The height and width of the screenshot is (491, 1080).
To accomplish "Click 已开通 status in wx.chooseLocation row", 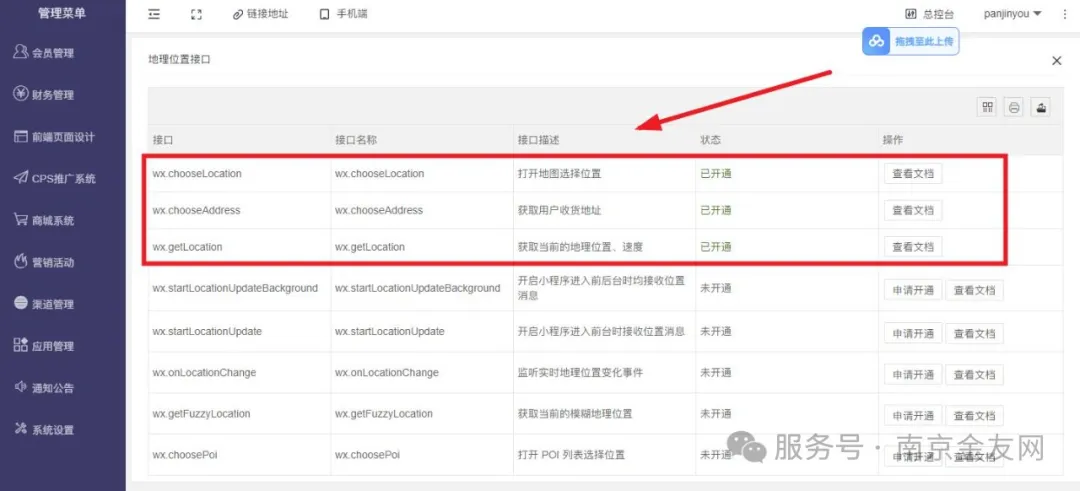I will pos(716,174).
